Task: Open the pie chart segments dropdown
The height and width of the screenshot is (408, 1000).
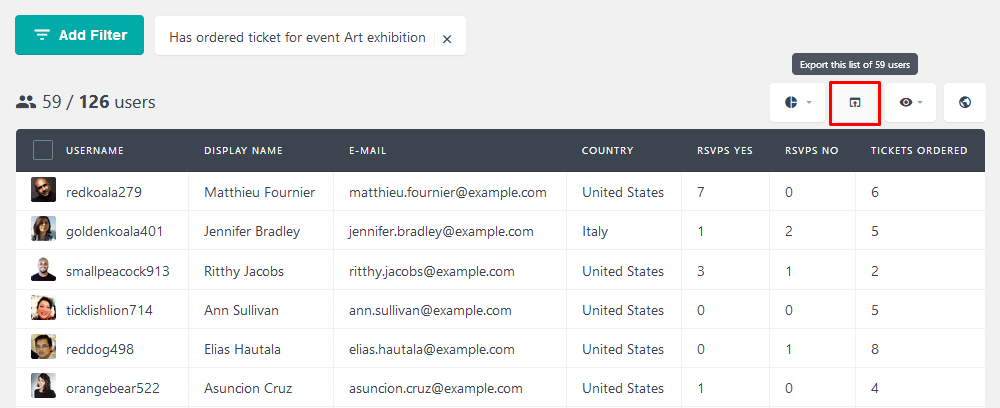Action: 795,103
